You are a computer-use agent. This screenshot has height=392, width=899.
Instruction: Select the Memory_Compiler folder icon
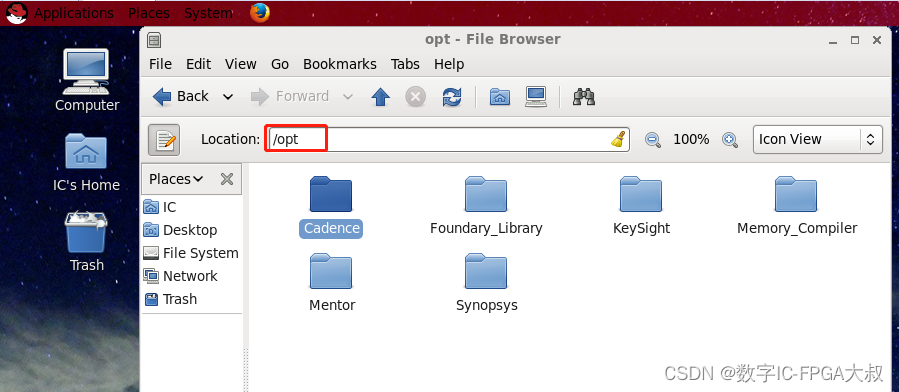coord(796,194)
